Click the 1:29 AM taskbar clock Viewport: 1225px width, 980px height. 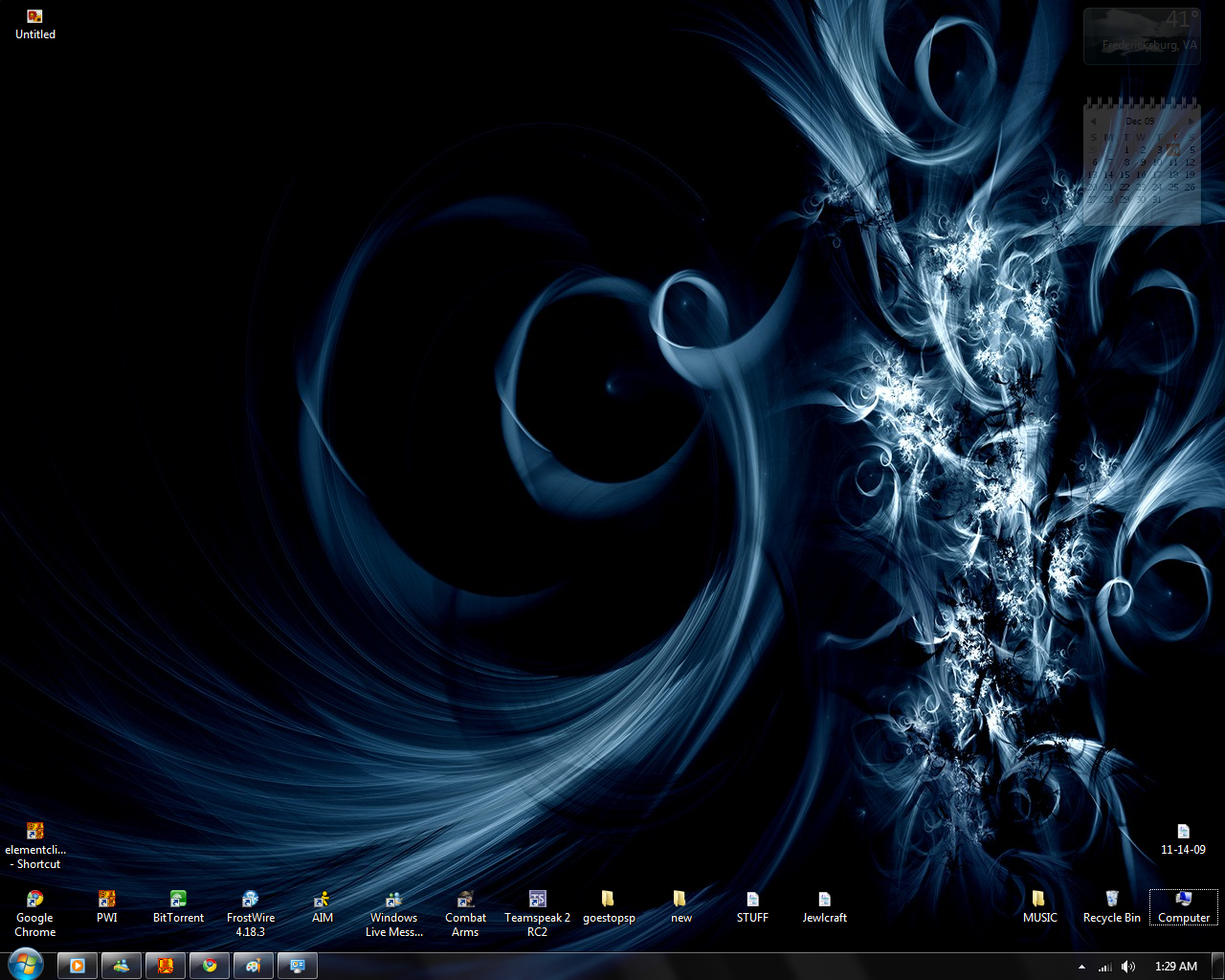coord(1176,967)
